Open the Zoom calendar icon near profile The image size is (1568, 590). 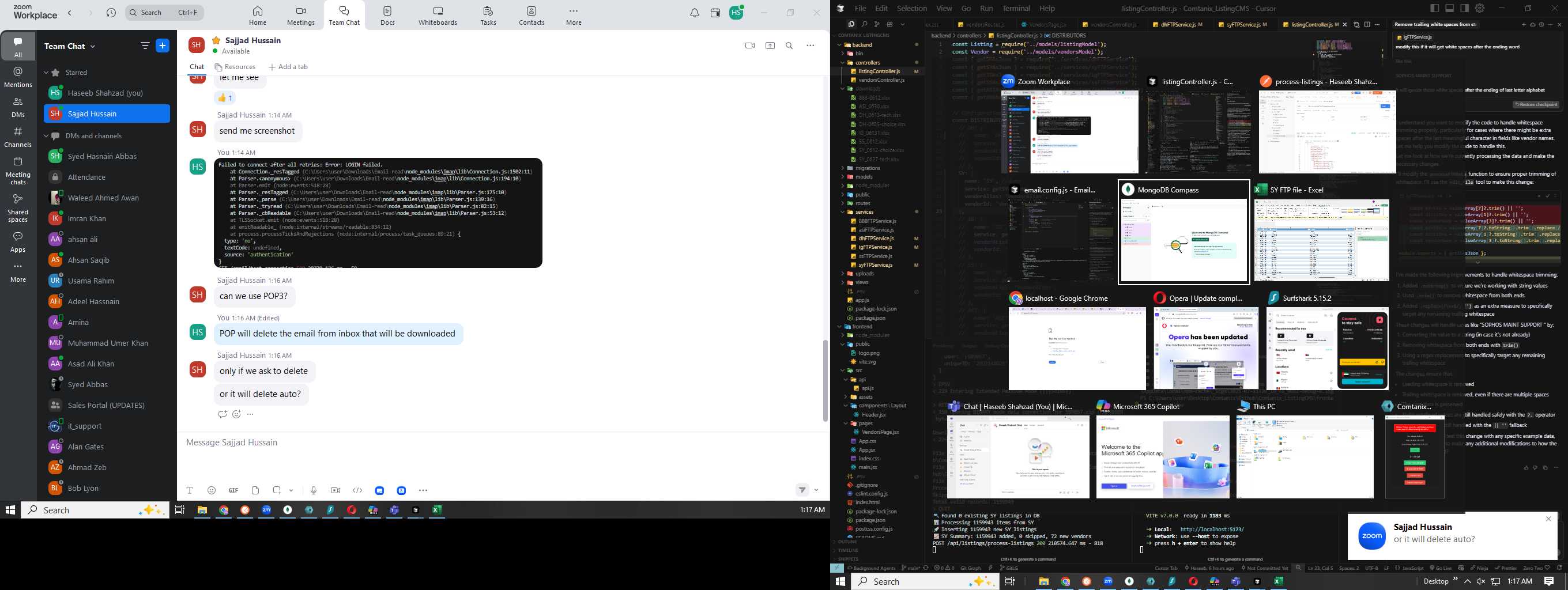[715, 13]
